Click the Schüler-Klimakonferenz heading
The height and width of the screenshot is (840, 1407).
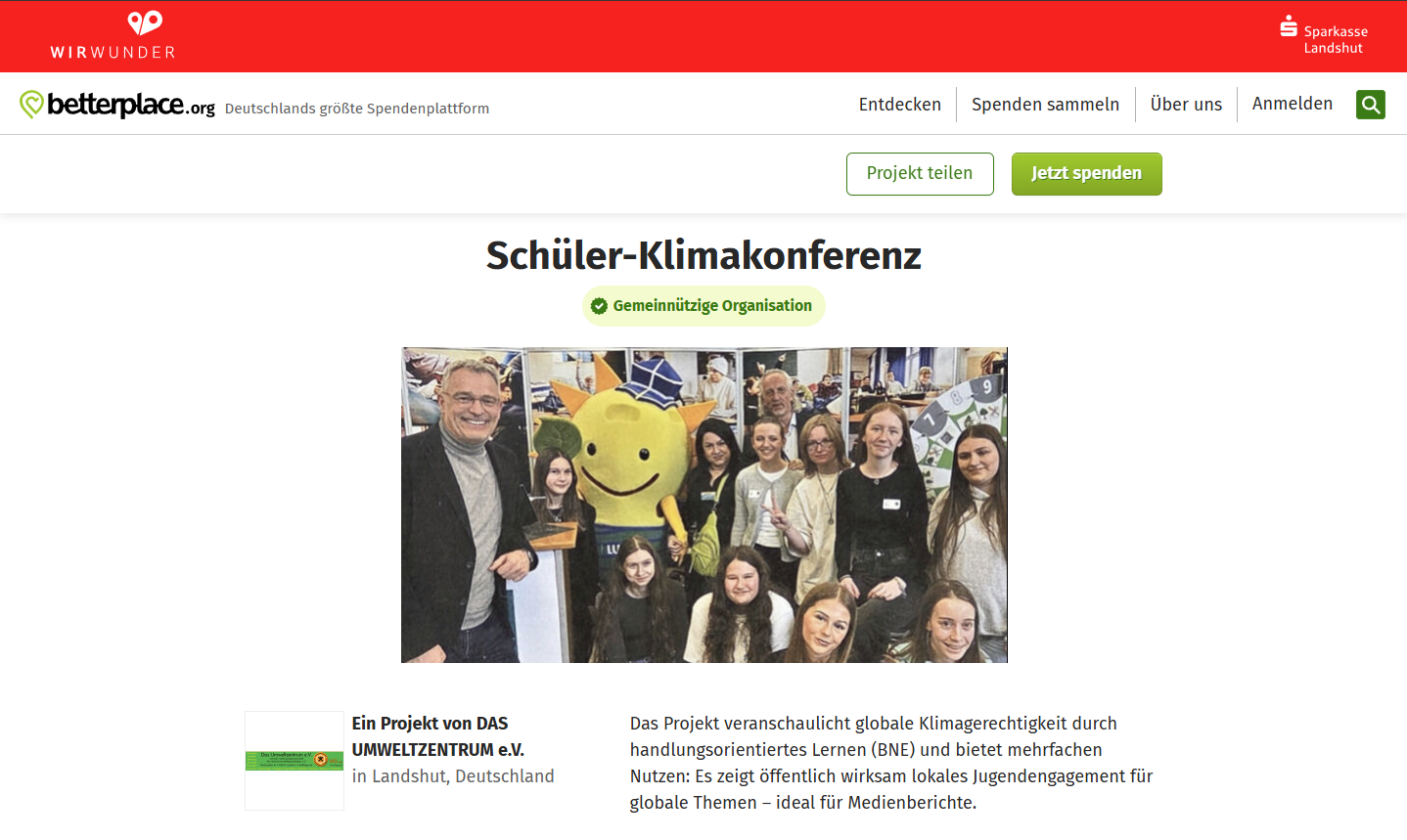pyautogui.click(x=703, y=255)
